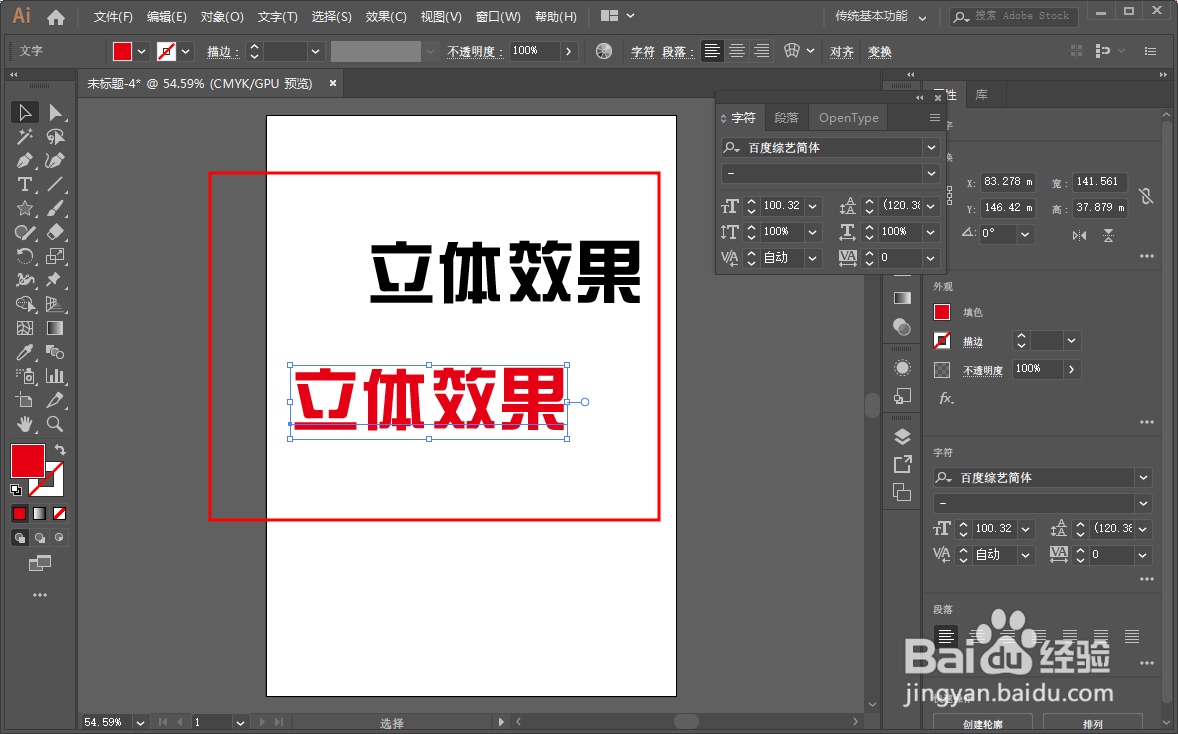Open the recolor artwork wheel icon
The height and width of the screenshot is (734, 1178).
(604, 51)
